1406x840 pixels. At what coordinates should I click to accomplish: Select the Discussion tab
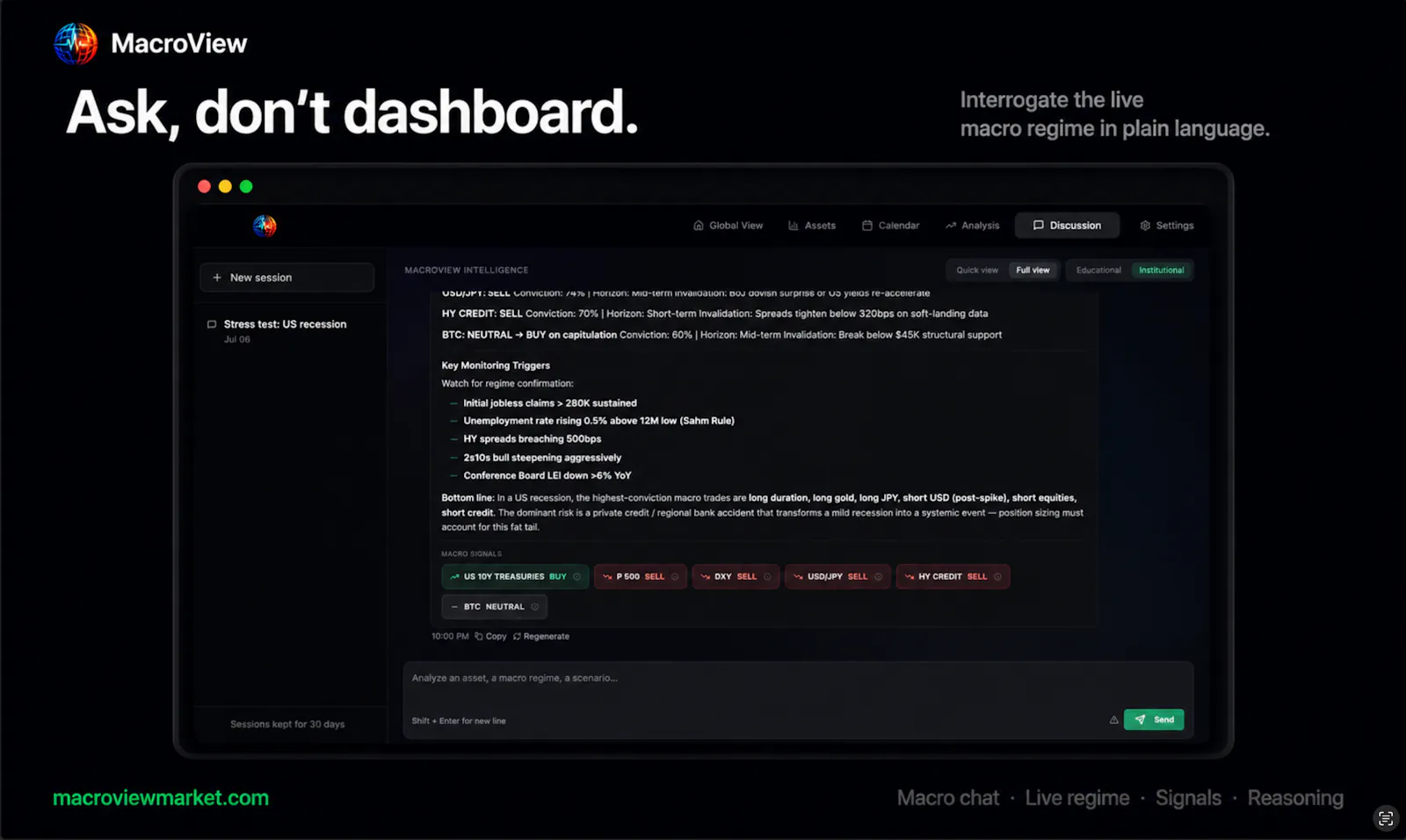pos(1067,226)
